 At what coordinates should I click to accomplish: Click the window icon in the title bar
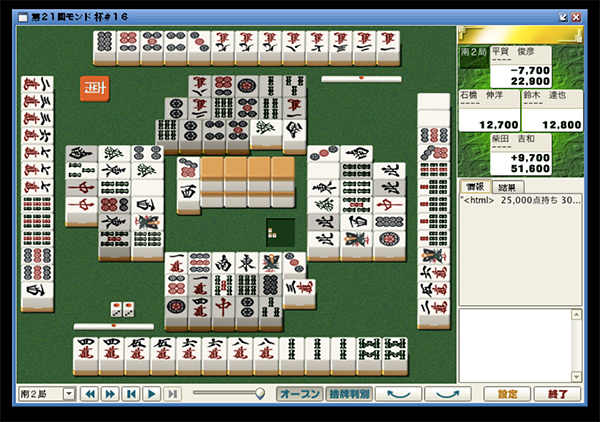point(23,17)
